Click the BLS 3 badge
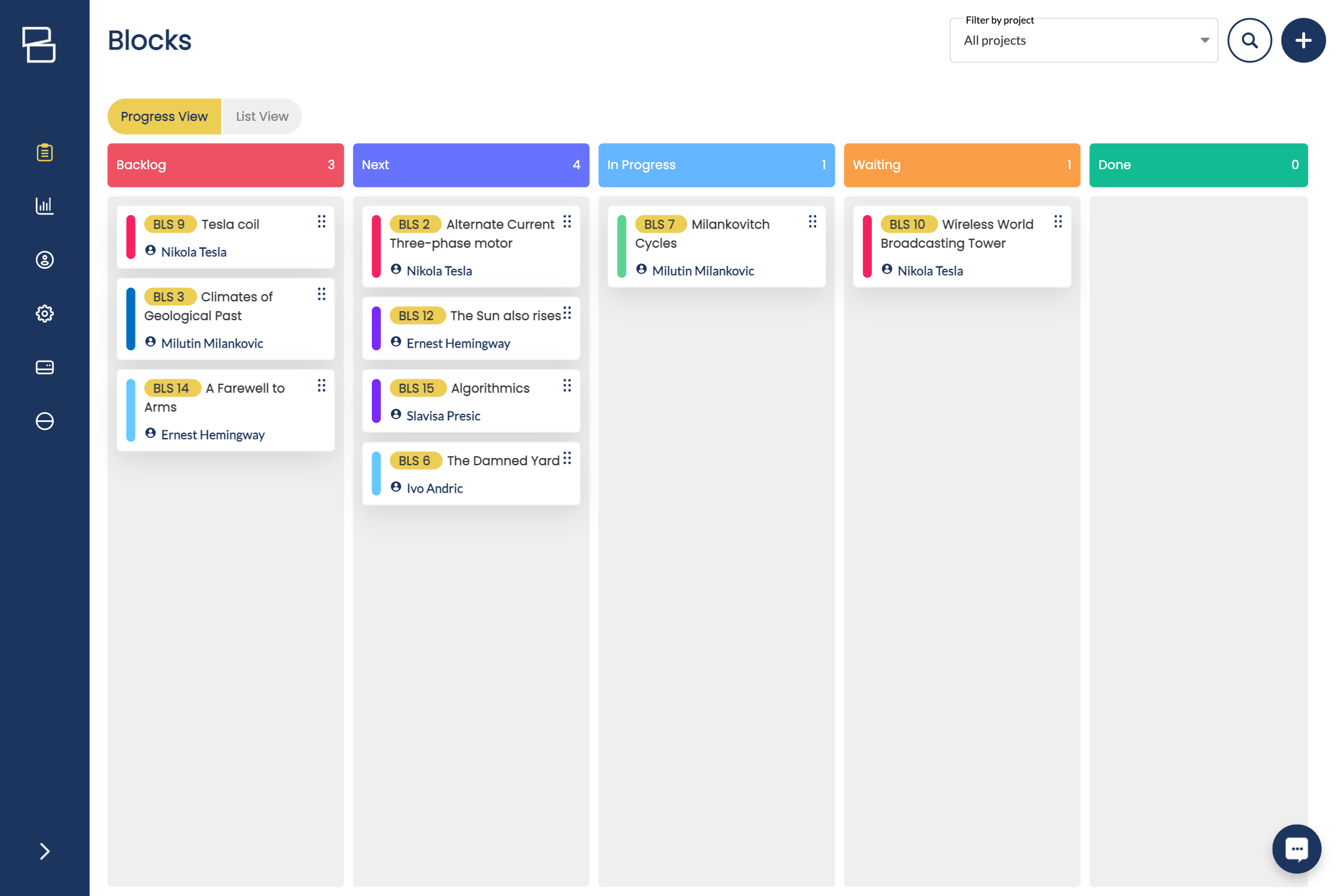The height and width of the screenshot is (896, 1344). point(170,297)
